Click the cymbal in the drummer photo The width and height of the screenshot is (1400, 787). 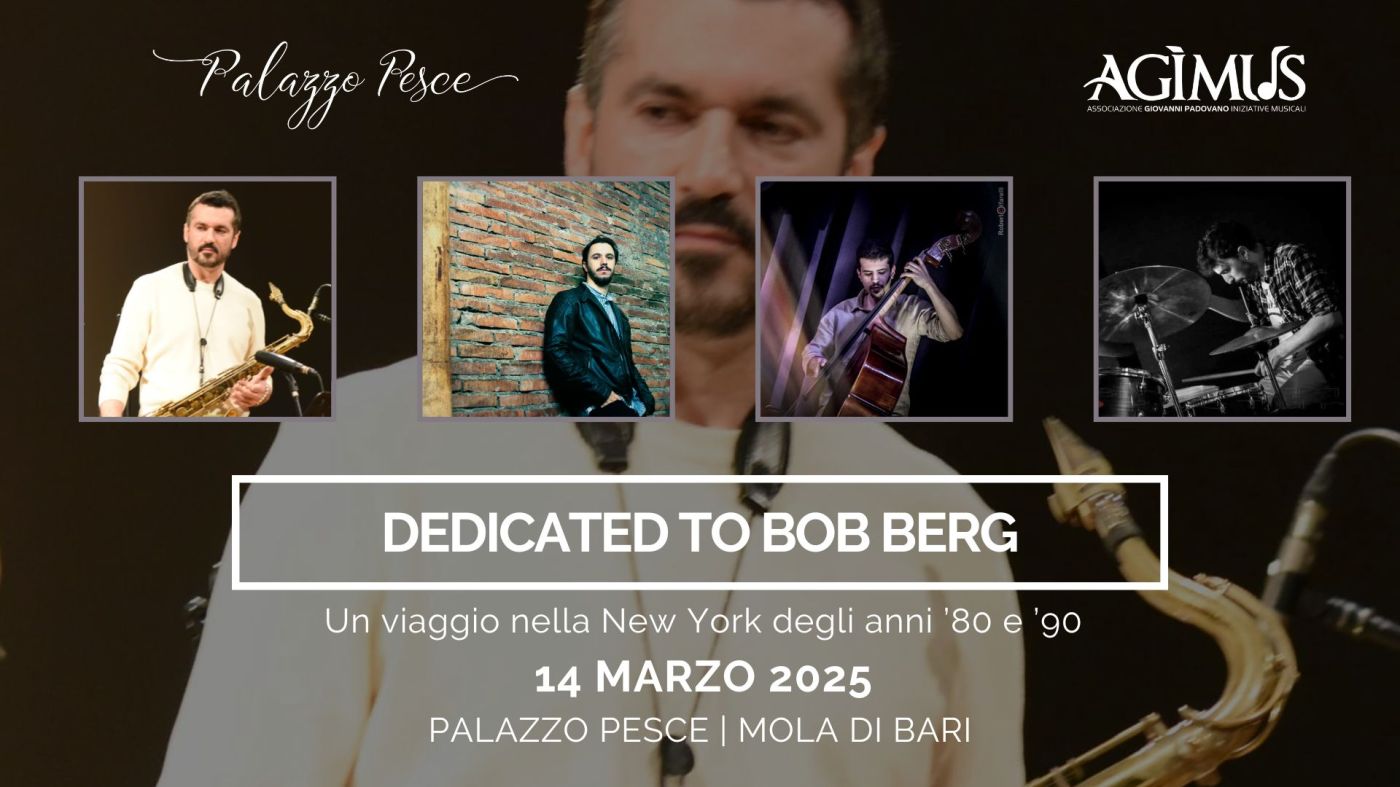[1155, 297]
